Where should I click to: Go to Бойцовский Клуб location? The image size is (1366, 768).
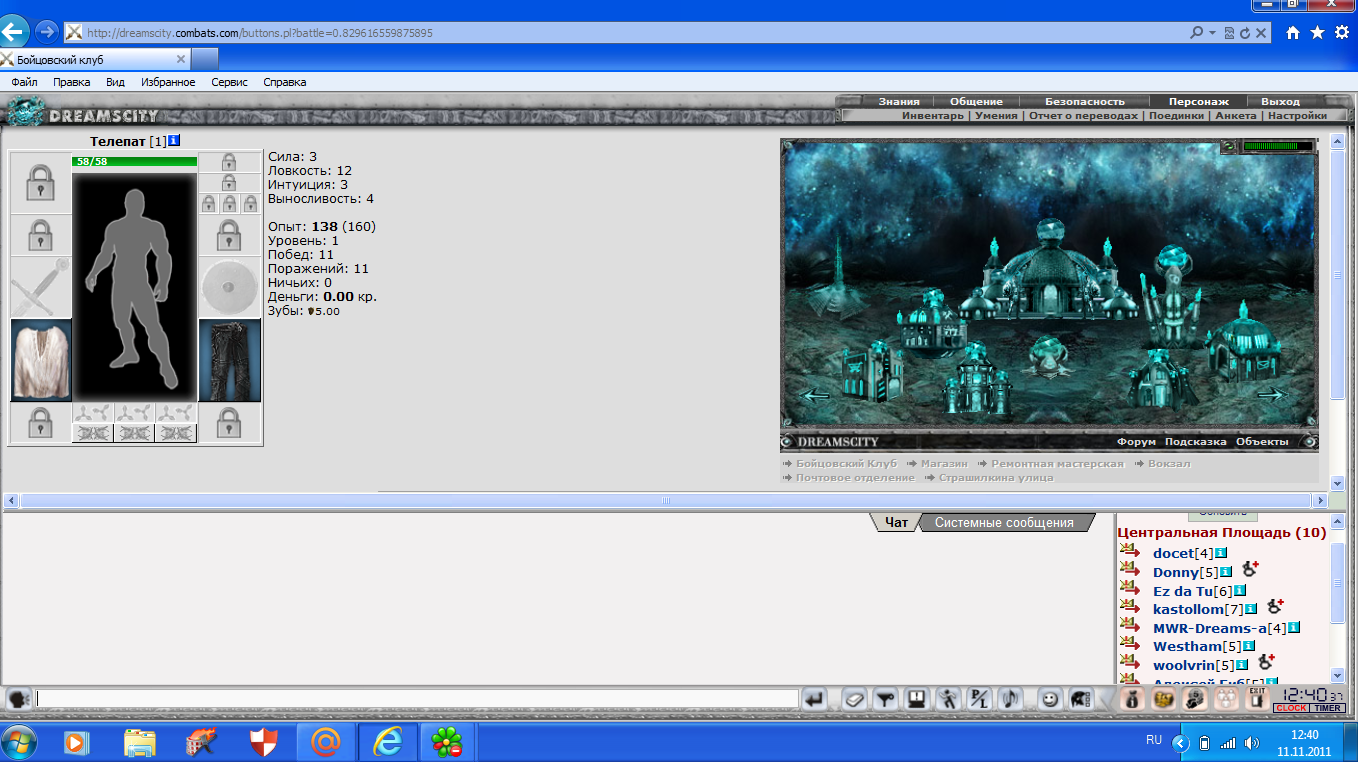(x=846, y=463)
